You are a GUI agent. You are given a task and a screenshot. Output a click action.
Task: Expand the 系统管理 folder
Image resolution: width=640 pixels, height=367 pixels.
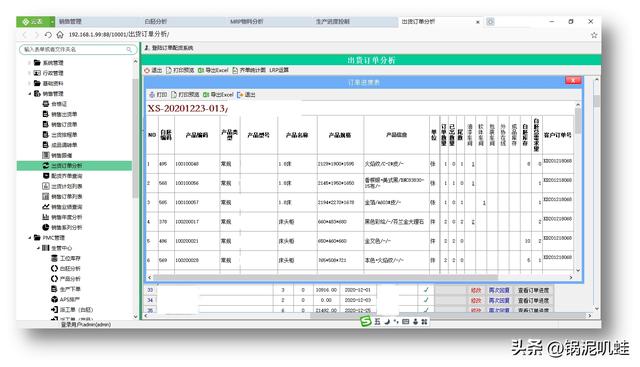(x=30, y=63)
